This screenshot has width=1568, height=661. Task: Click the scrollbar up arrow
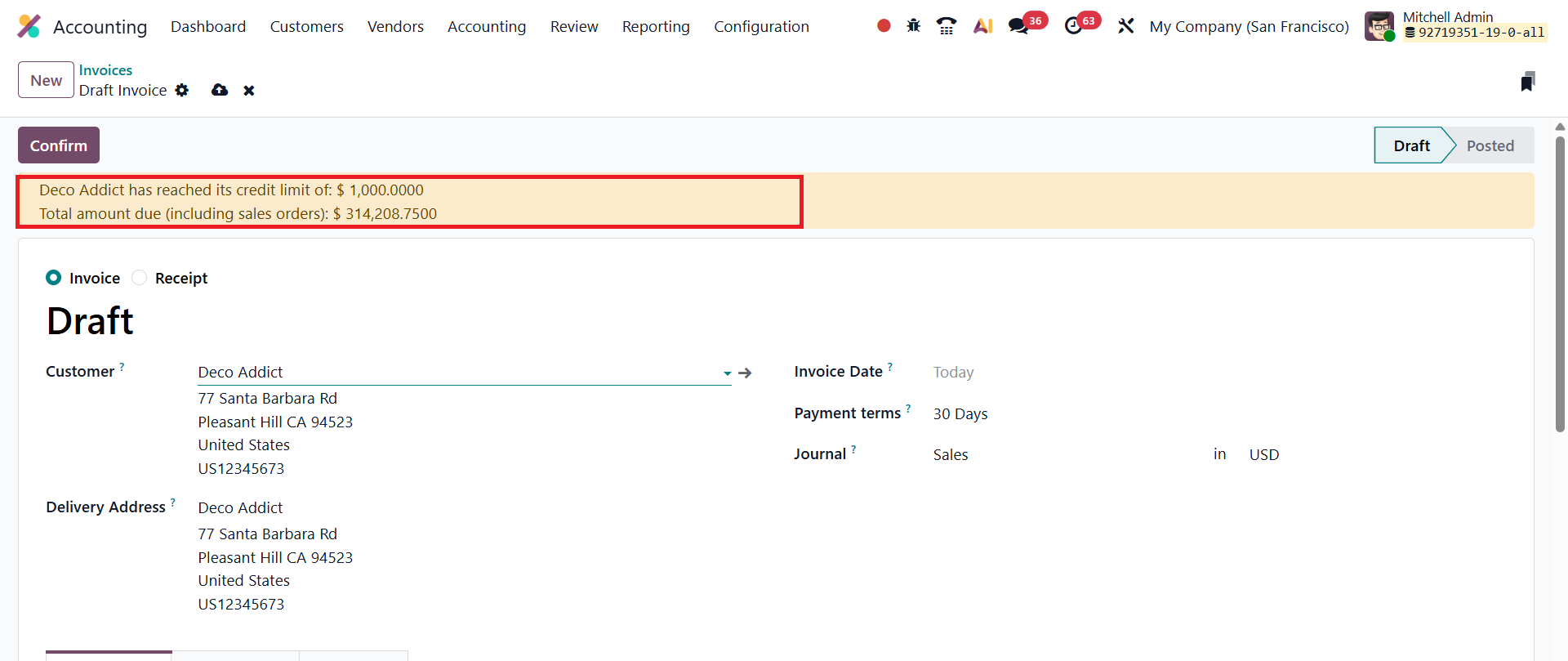pos(1560,127)
